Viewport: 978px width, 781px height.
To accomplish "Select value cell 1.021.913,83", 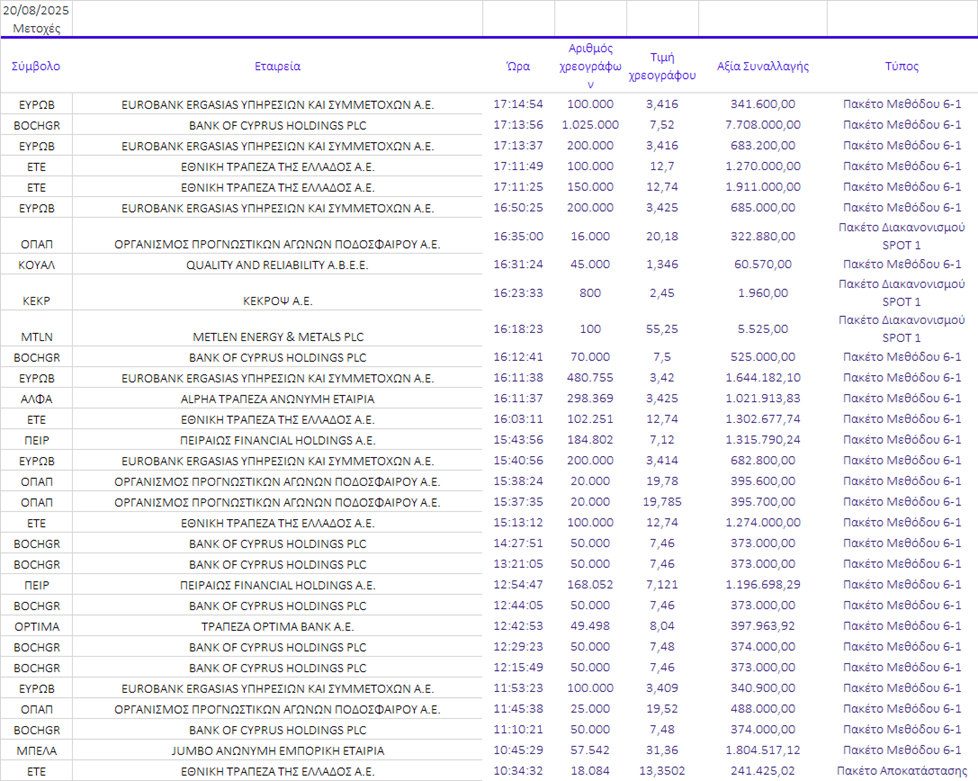I will [763, 398].
